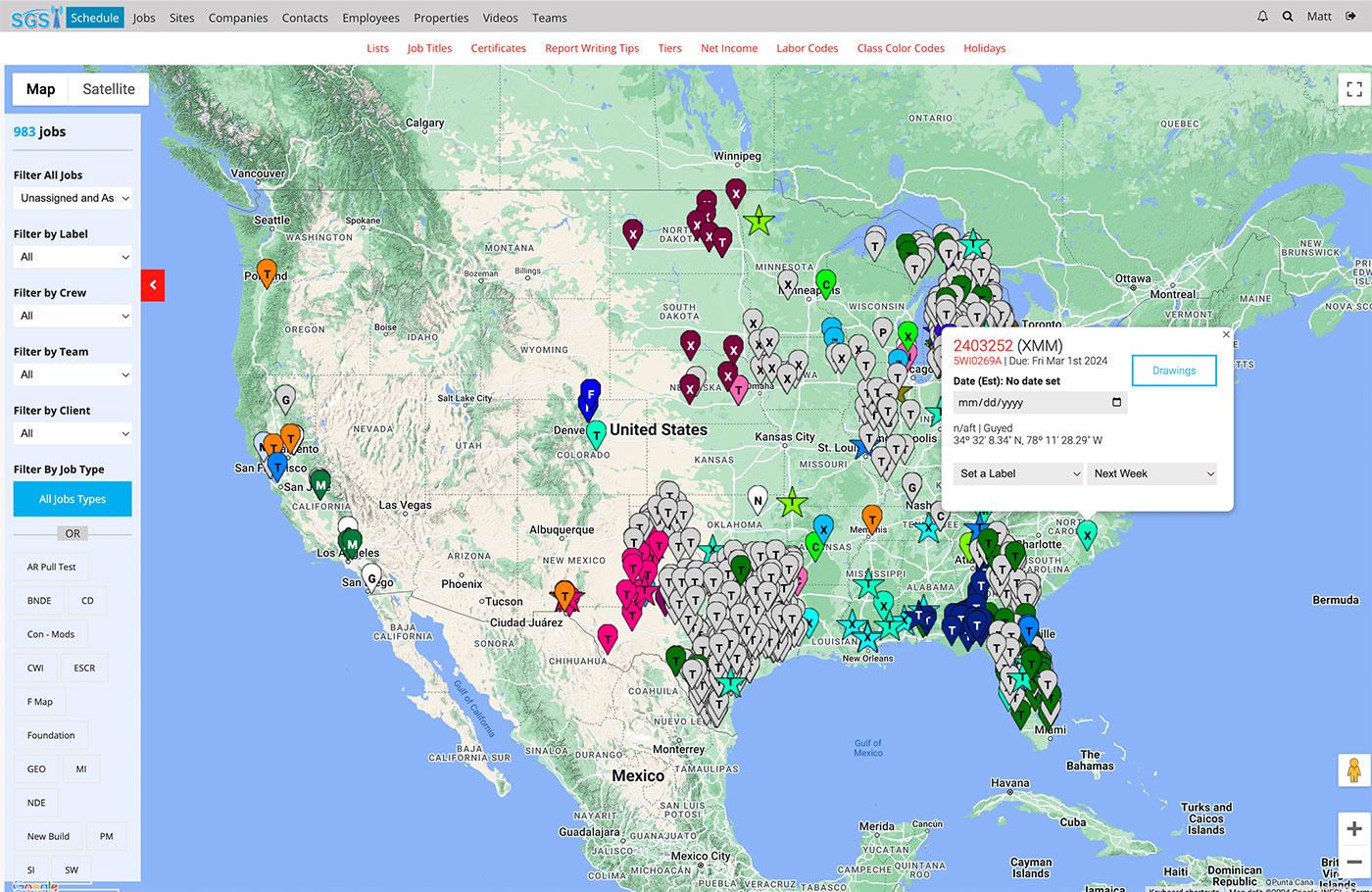Screen dimensions: 1372x892
Task: Switch to Satellite map view
Action: click(x=109, y=89)
